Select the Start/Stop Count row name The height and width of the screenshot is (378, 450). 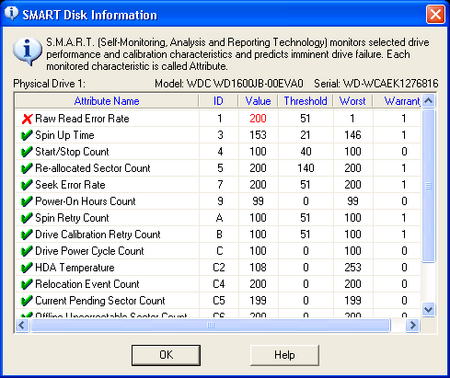coord(72,152)
